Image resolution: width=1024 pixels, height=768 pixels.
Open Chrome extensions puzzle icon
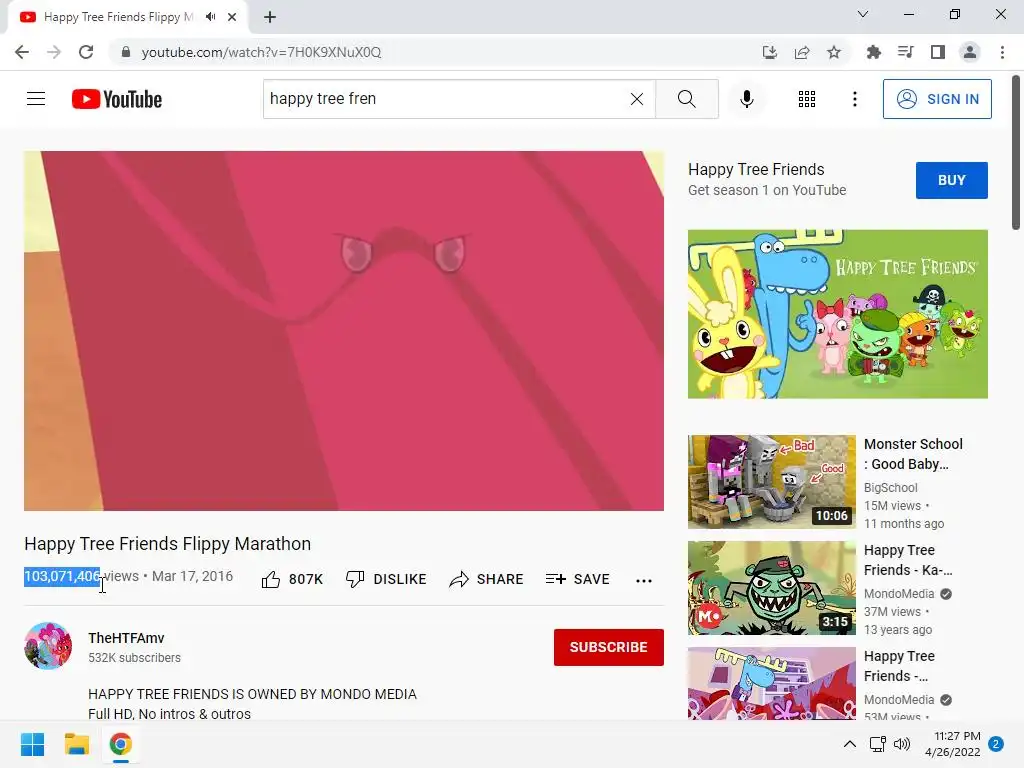pos(873,52)
